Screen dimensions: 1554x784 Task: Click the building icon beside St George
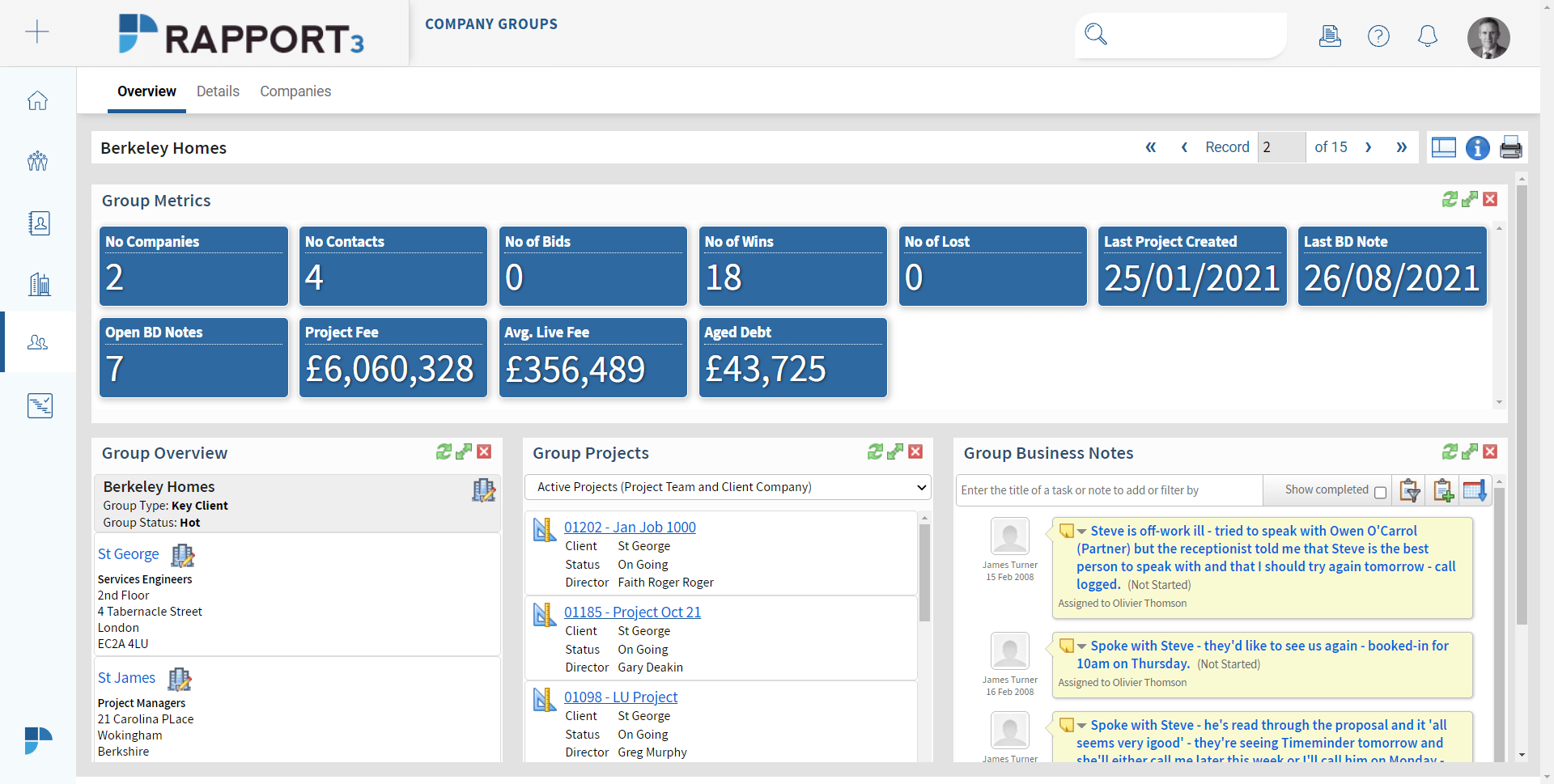181,555
